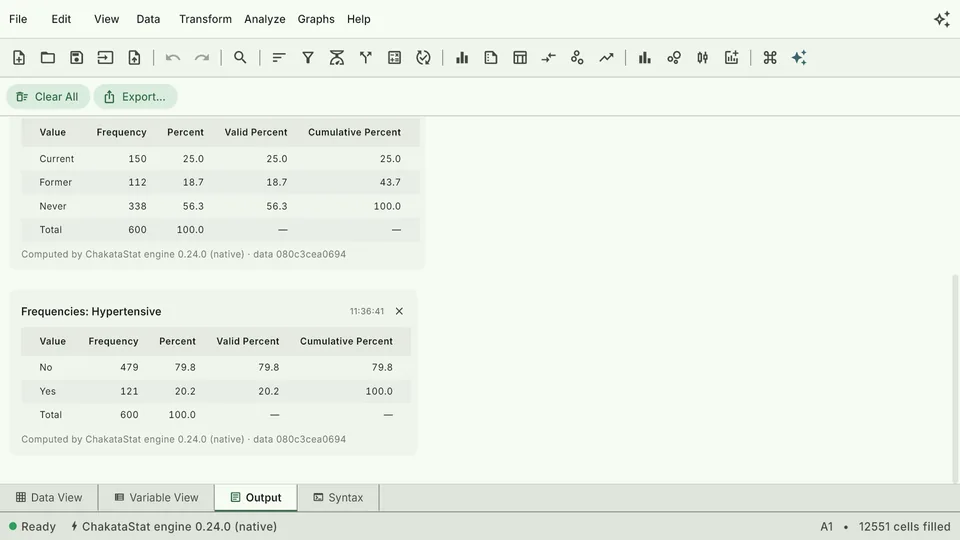The image size is (960, 540).
Task: Click the Clear All button
Action: coord(48,97)
